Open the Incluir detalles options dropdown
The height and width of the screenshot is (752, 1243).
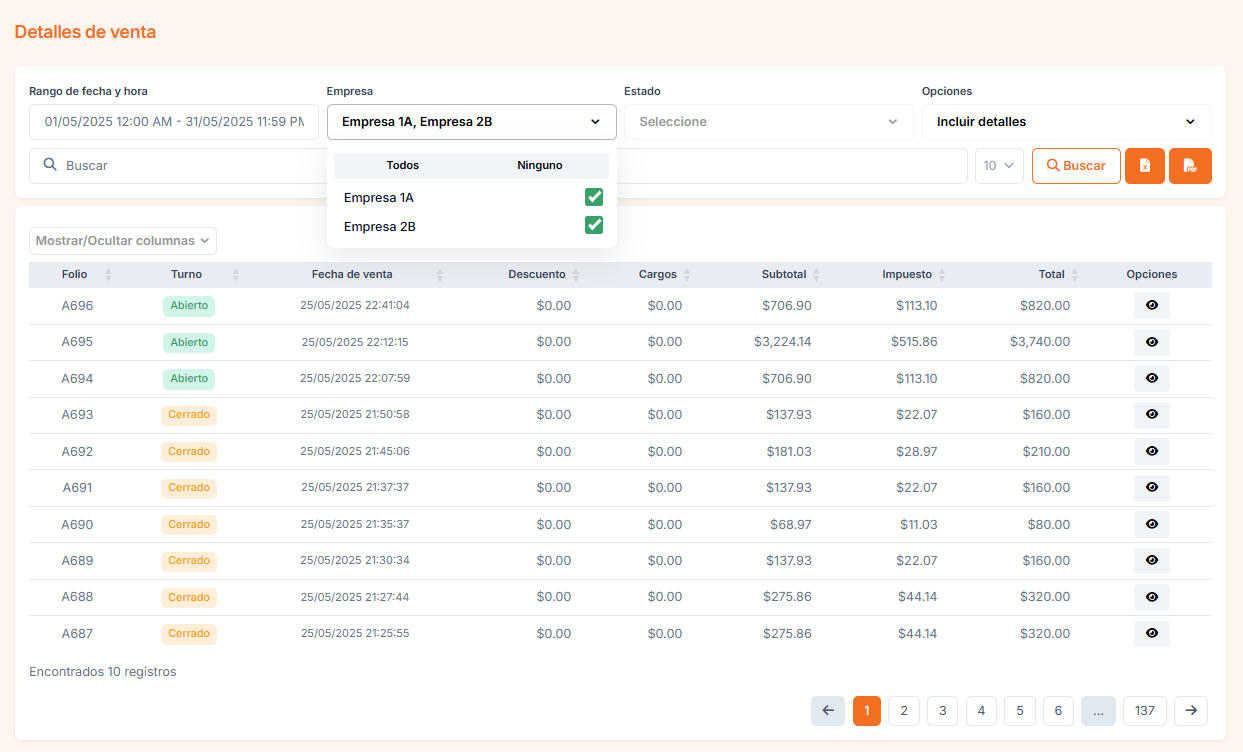1066,122
